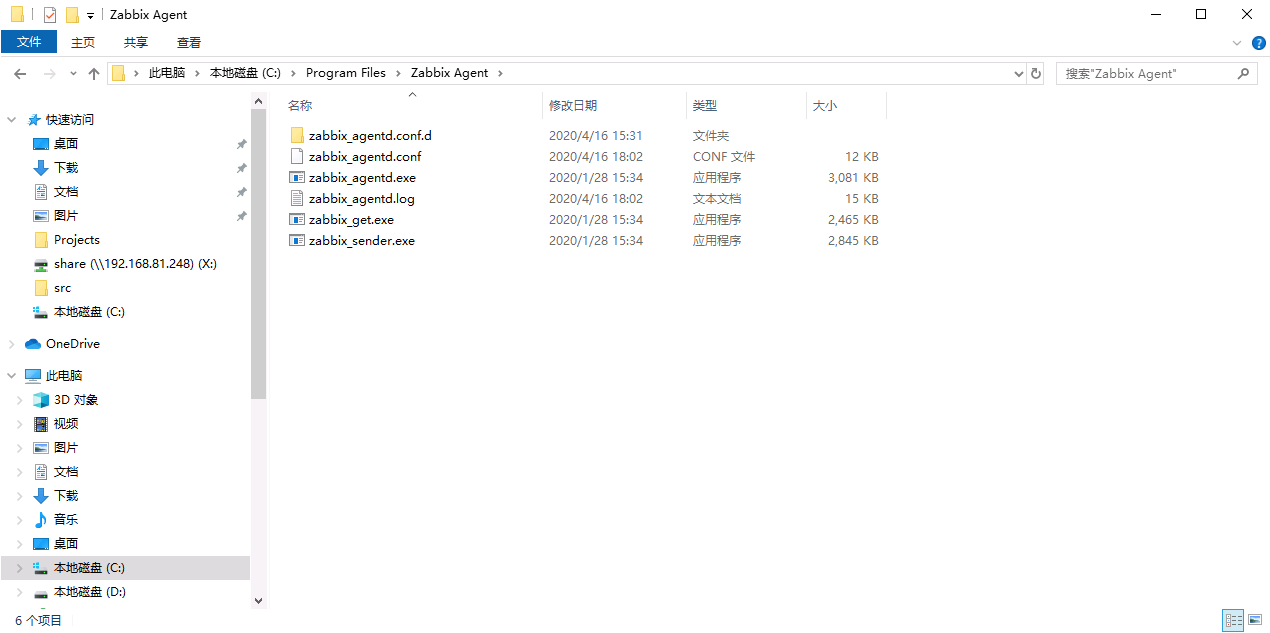This screenshot has width=1270, height=633.
Task: Expand the ribbon with the chevron
Action: 1238,43
